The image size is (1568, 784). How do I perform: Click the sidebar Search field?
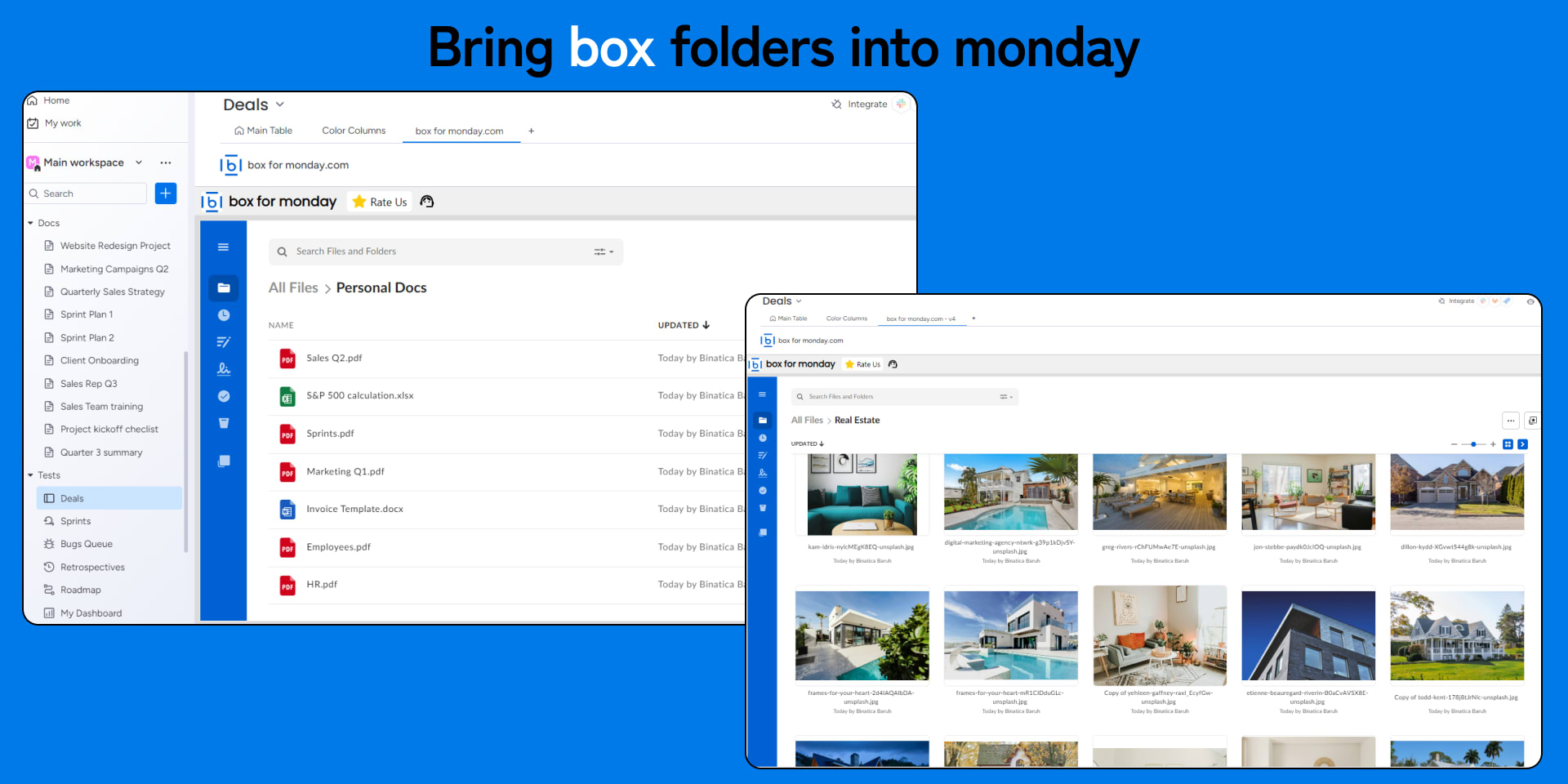point(86,194)
